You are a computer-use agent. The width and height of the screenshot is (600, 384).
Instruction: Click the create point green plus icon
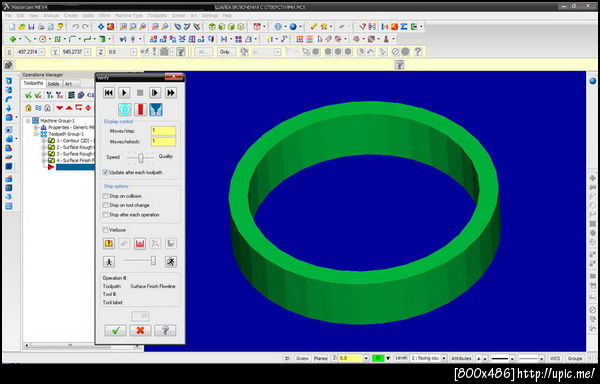13,39
